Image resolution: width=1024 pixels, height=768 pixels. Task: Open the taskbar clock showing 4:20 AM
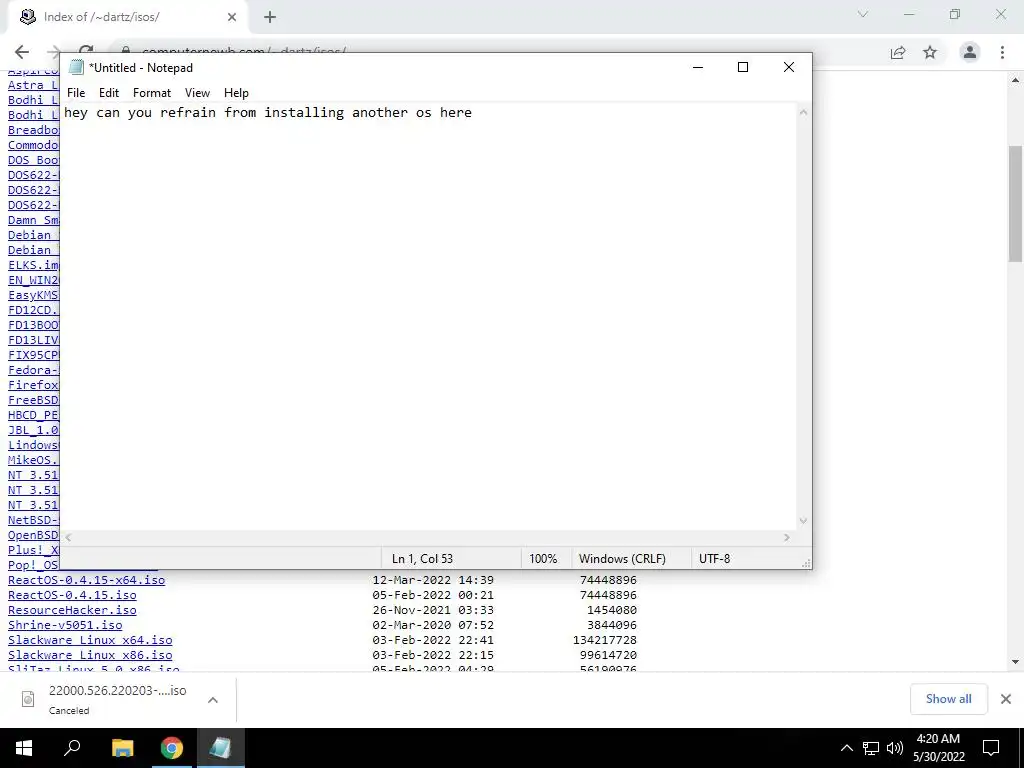[x=938, y=748]
